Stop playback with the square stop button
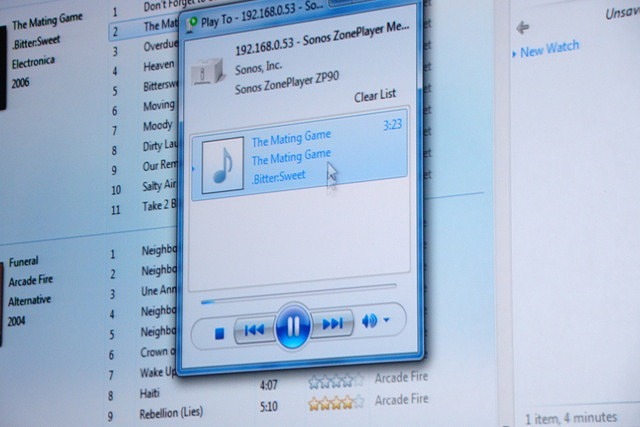This screenshot has height=427, width=640. (220, 333)
